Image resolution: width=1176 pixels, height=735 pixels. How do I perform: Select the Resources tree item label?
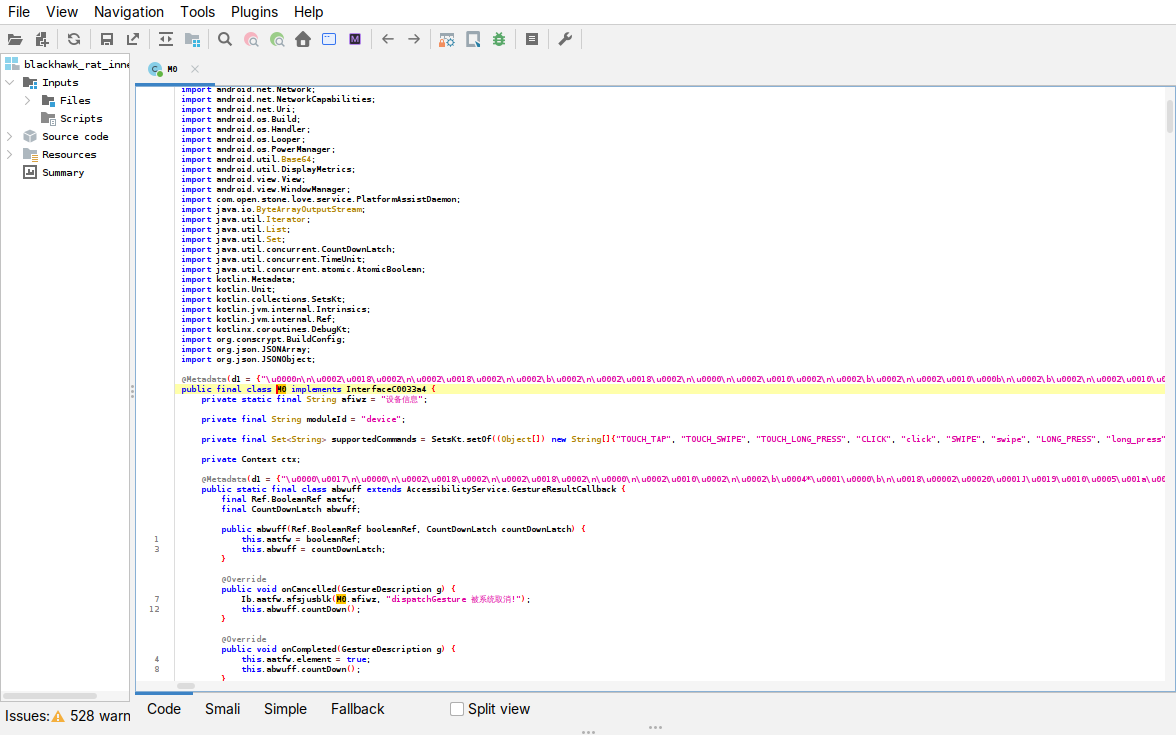(x=69, y=154)
